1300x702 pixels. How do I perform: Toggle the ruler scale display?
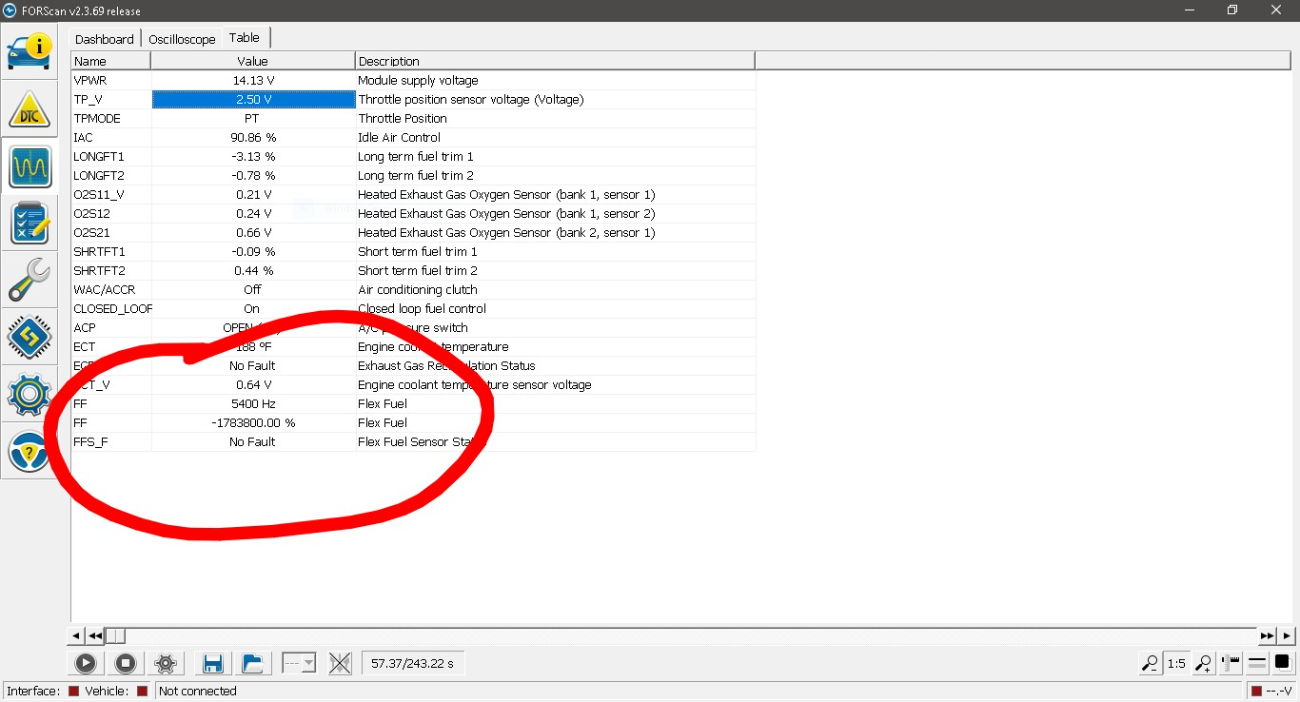coord(1231,662)
